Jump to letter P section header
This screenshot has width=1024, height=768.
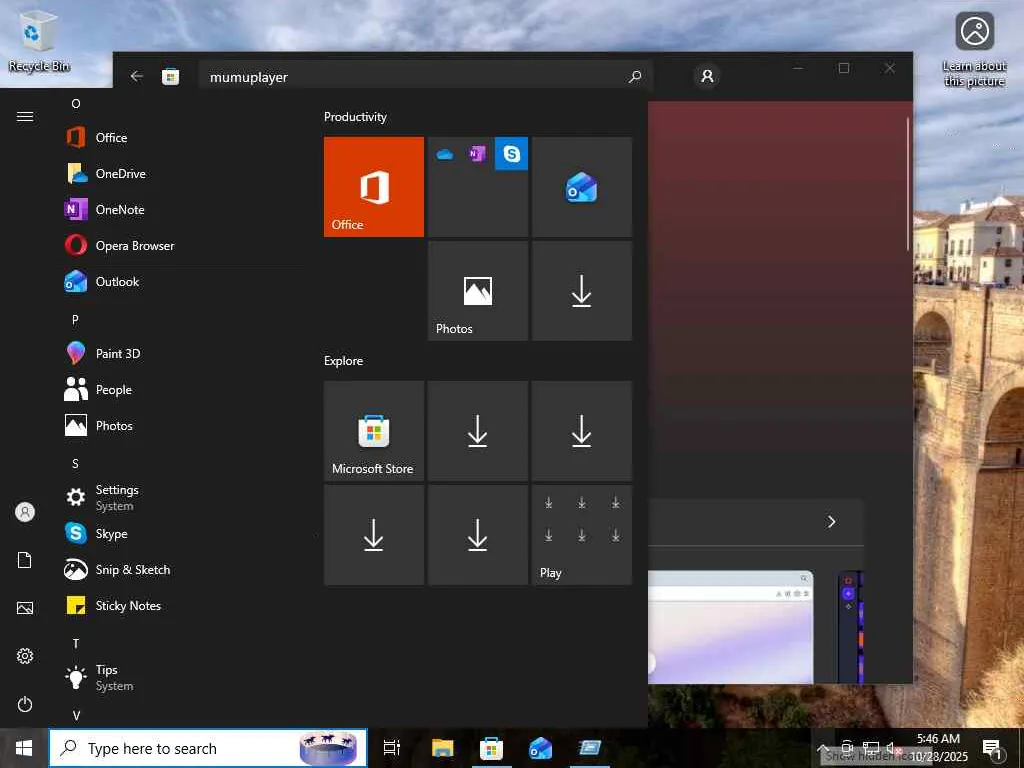(x=75, y=320)
